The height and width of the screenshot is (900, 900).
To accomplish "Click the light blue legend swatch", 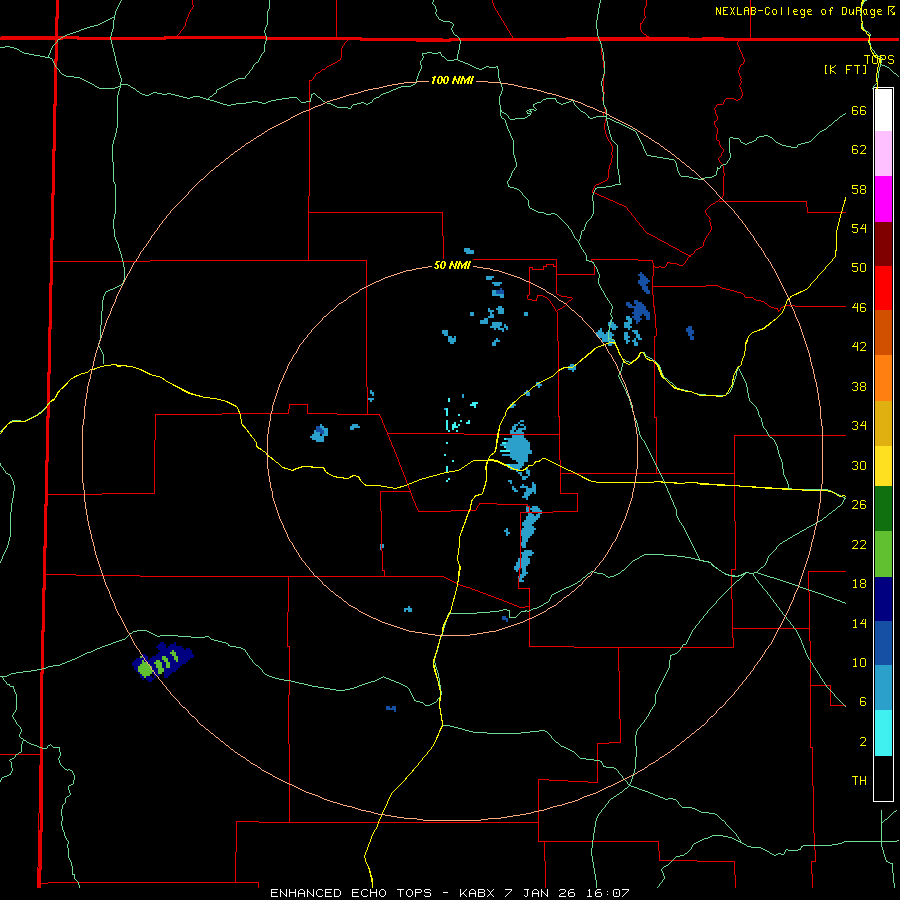I will point(883,688).
